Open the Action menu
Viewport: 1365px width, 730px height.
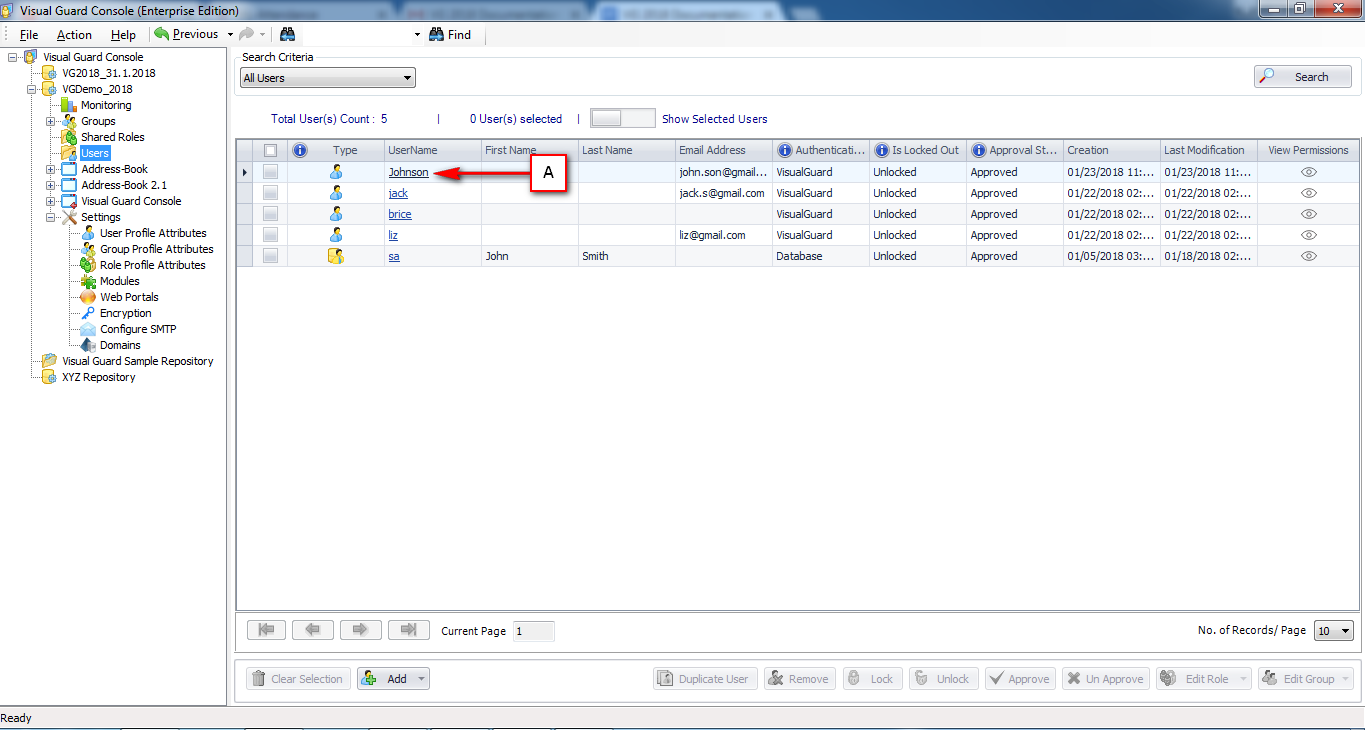point(73,34)
